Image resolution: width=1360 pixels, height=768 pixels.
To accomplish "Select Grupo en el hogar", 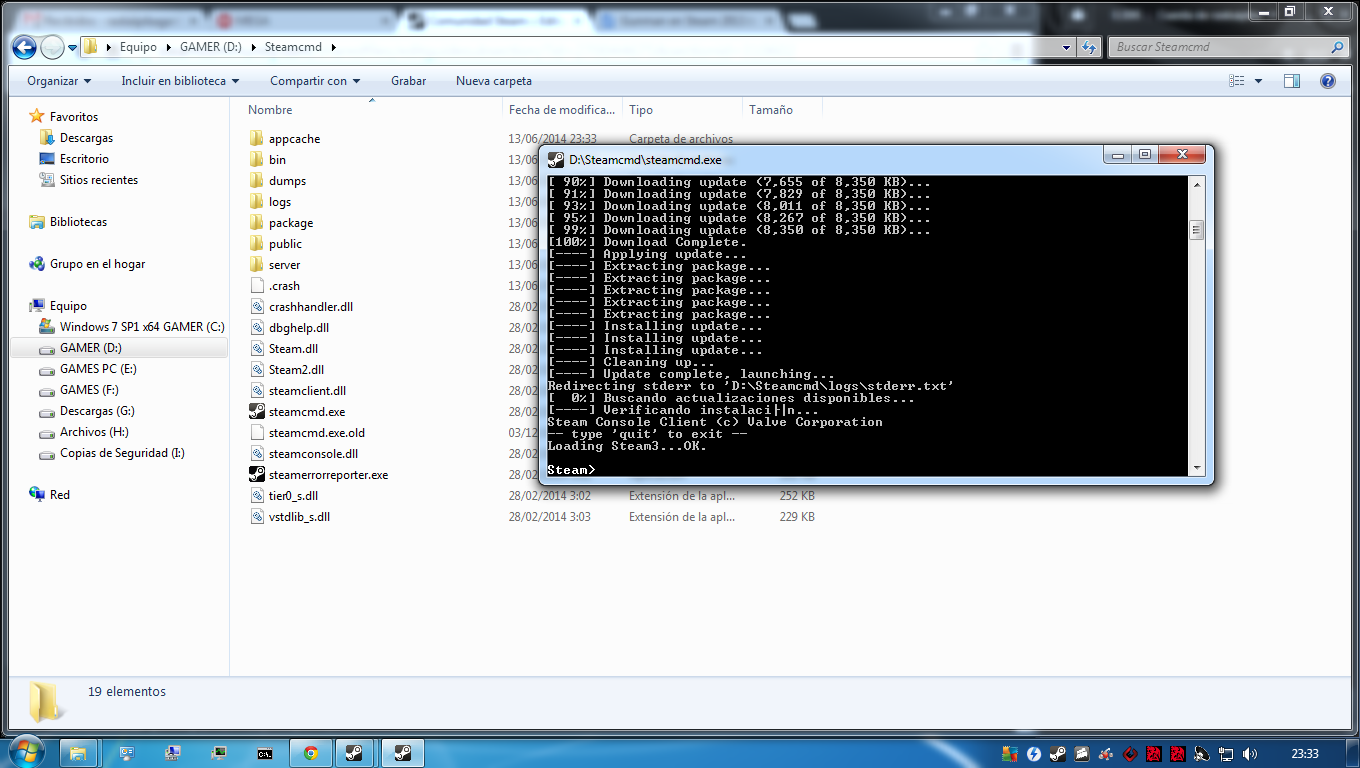I will coord(97,264).
